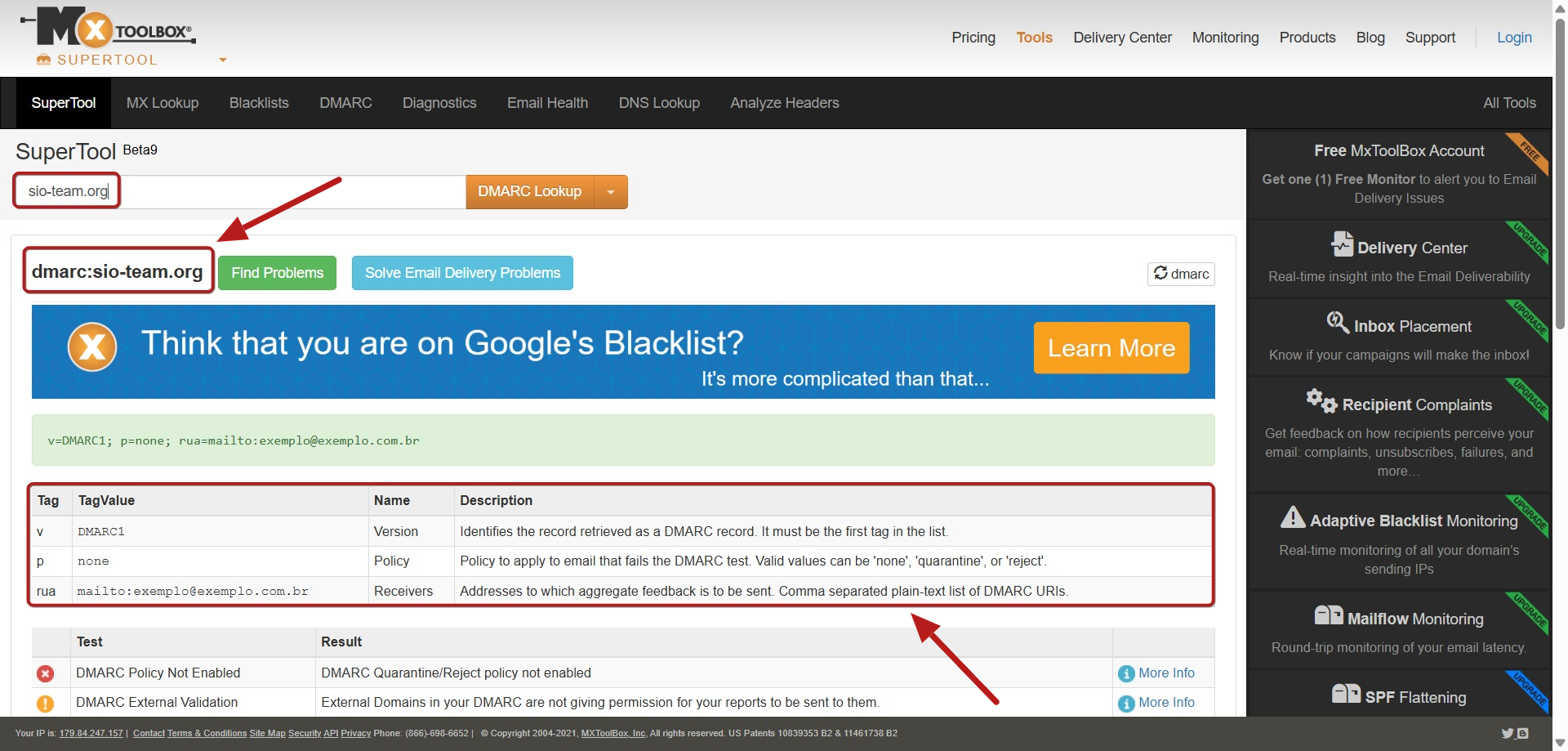The image size is (1568, 751).
Task: Click the Find Problems button
Action: [x=277, y=273]
